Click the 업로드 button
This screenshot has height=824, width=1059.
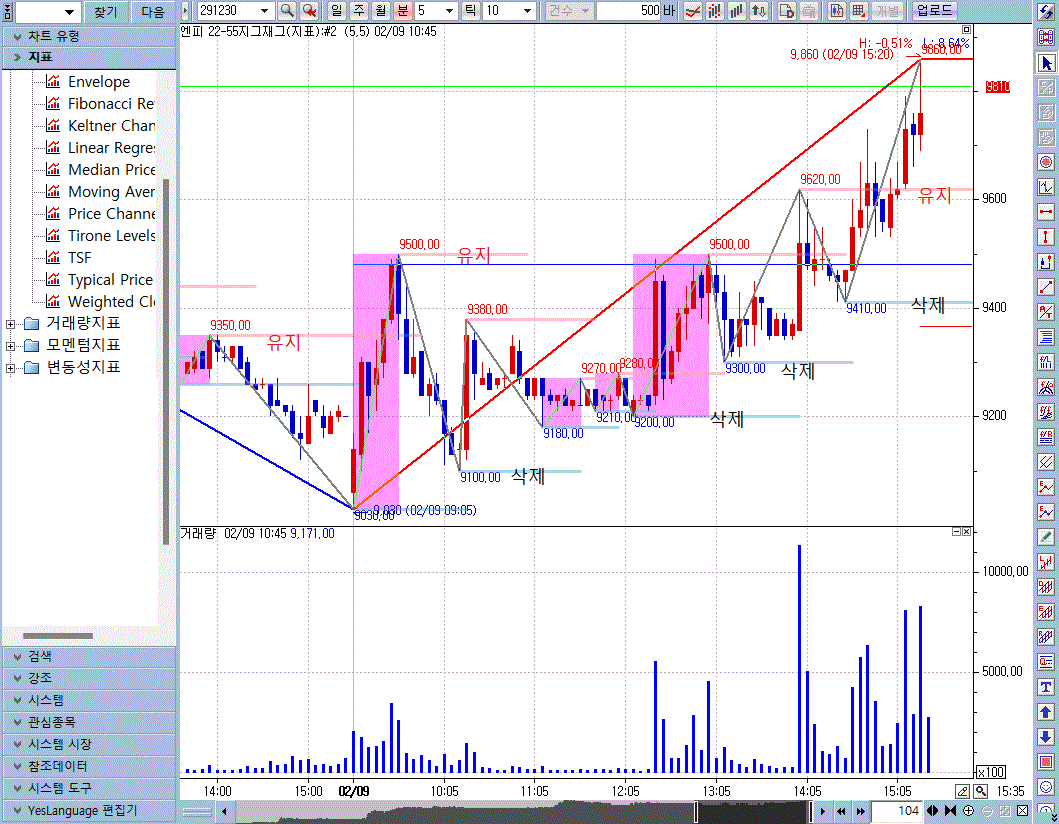pyautogui.click(x=935, y=11)
